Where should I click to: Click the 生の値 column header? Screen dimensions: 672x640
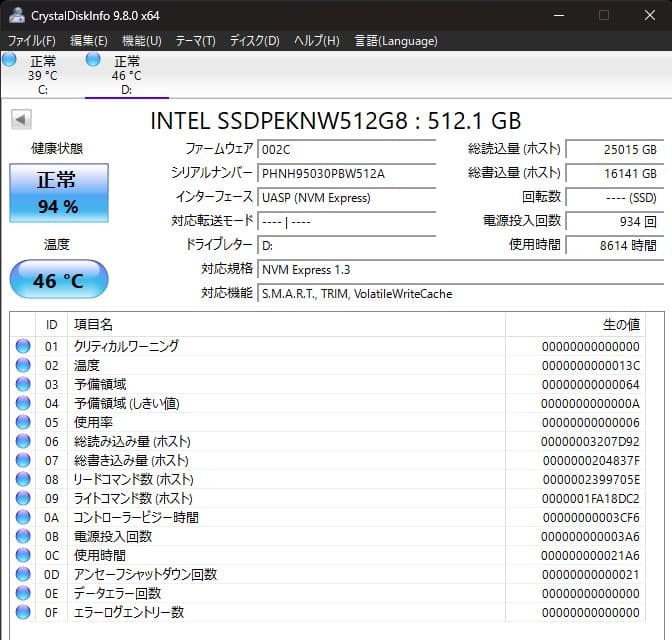(x=576, y=325)
